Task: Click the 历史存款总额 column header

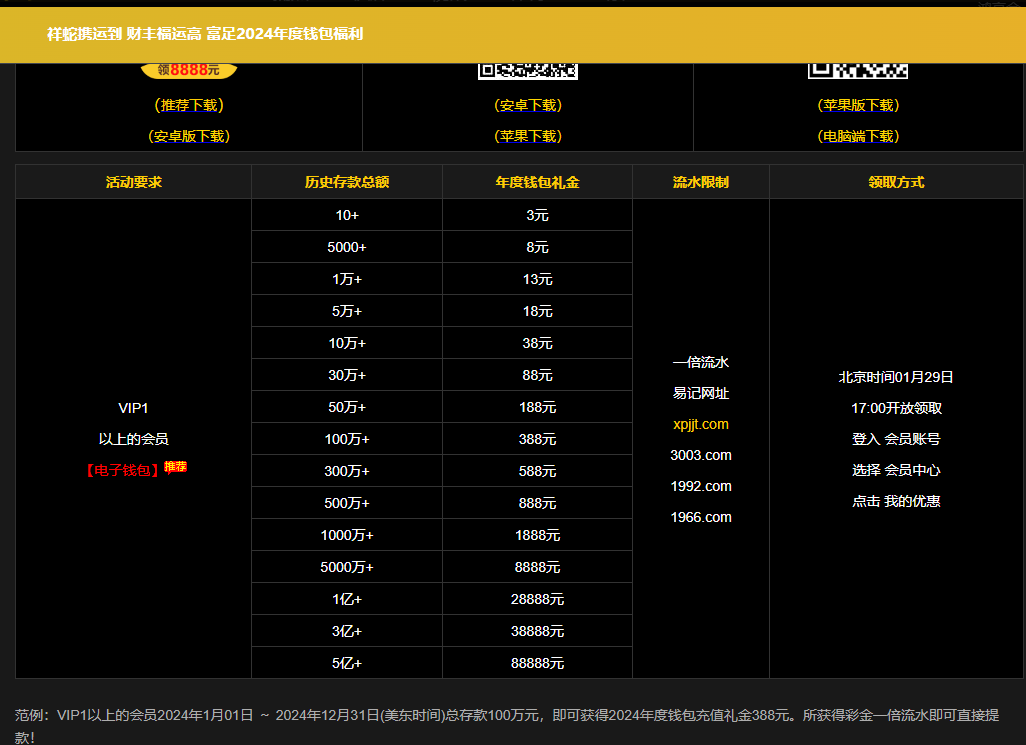Action: coord(347,182)
